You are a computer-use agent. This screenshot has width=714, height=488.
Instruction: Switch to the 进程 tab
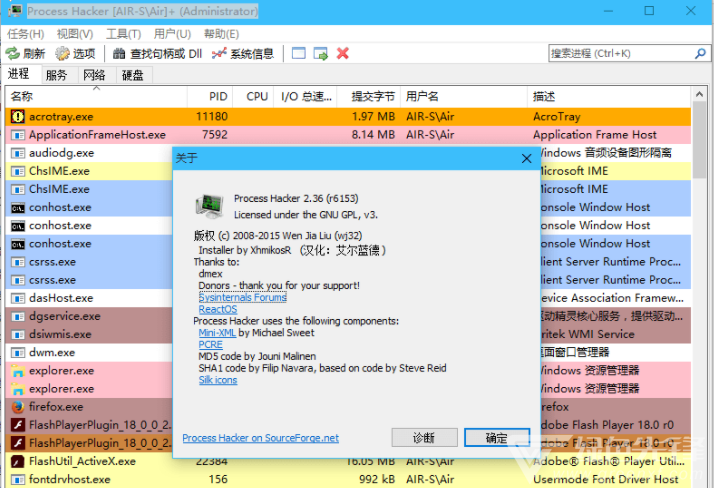coord(19,74)
